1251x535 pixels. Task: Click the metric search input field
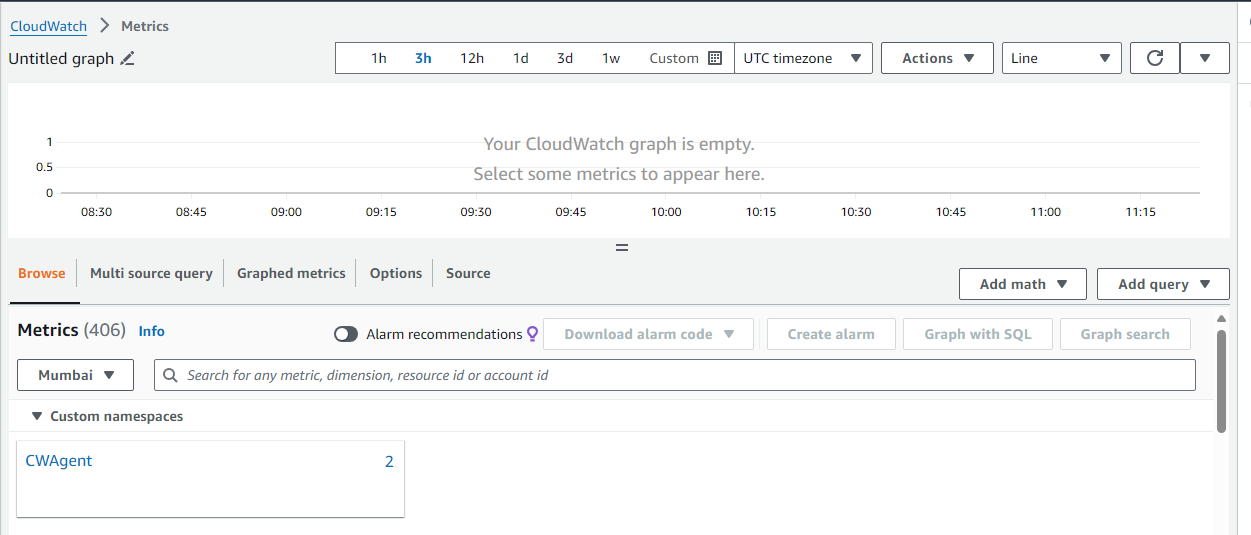tap(675, 375)
